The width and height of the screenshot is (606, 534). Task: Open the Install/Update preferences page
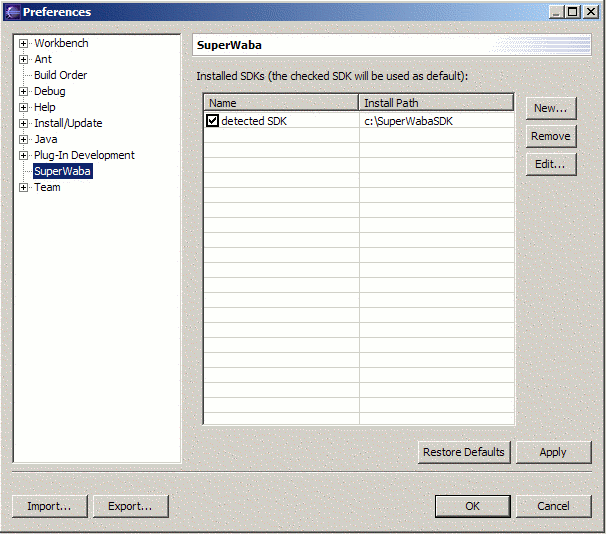pos(68,123)
